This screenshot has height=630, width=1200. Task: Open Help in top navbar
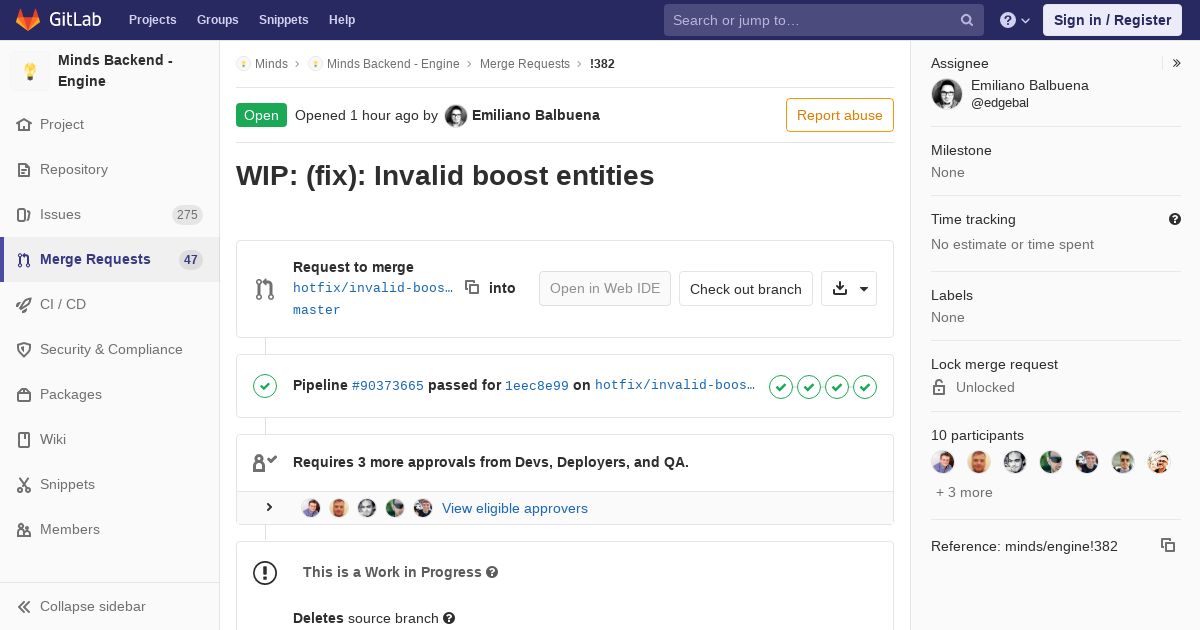pyautogui.click(x=342, y=20)
